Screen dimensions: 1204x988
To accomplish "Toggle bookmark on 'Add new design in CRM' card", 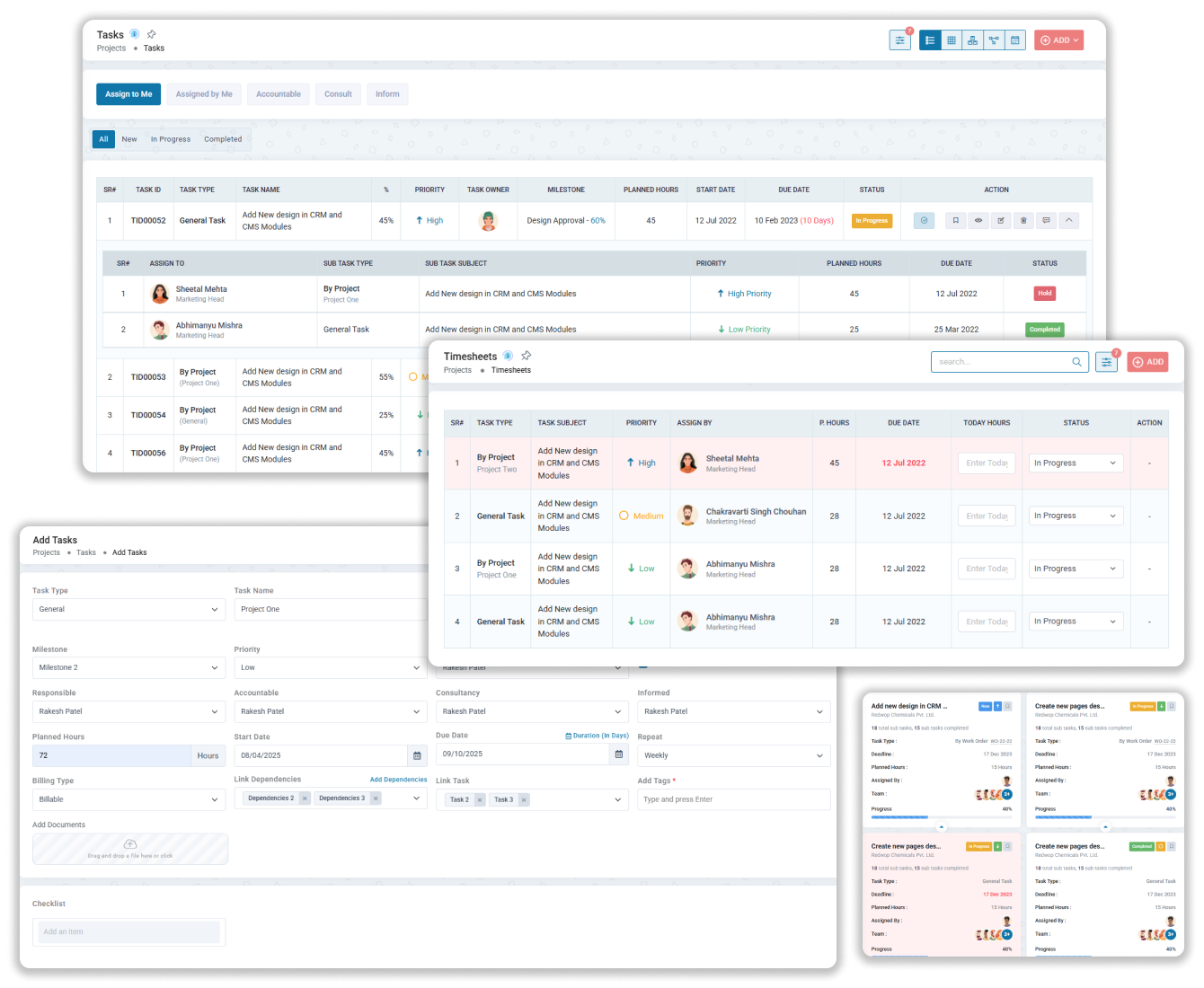I will [x=1008, y=706].
